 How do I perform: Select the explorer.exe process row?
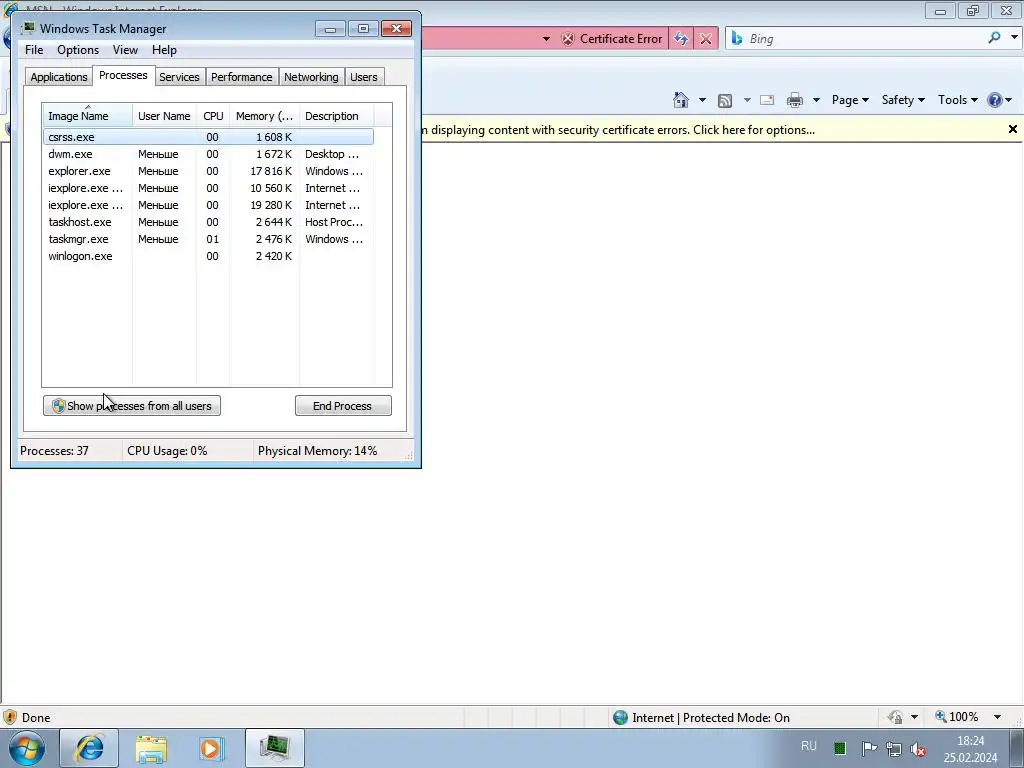click(x=208, y=171)
